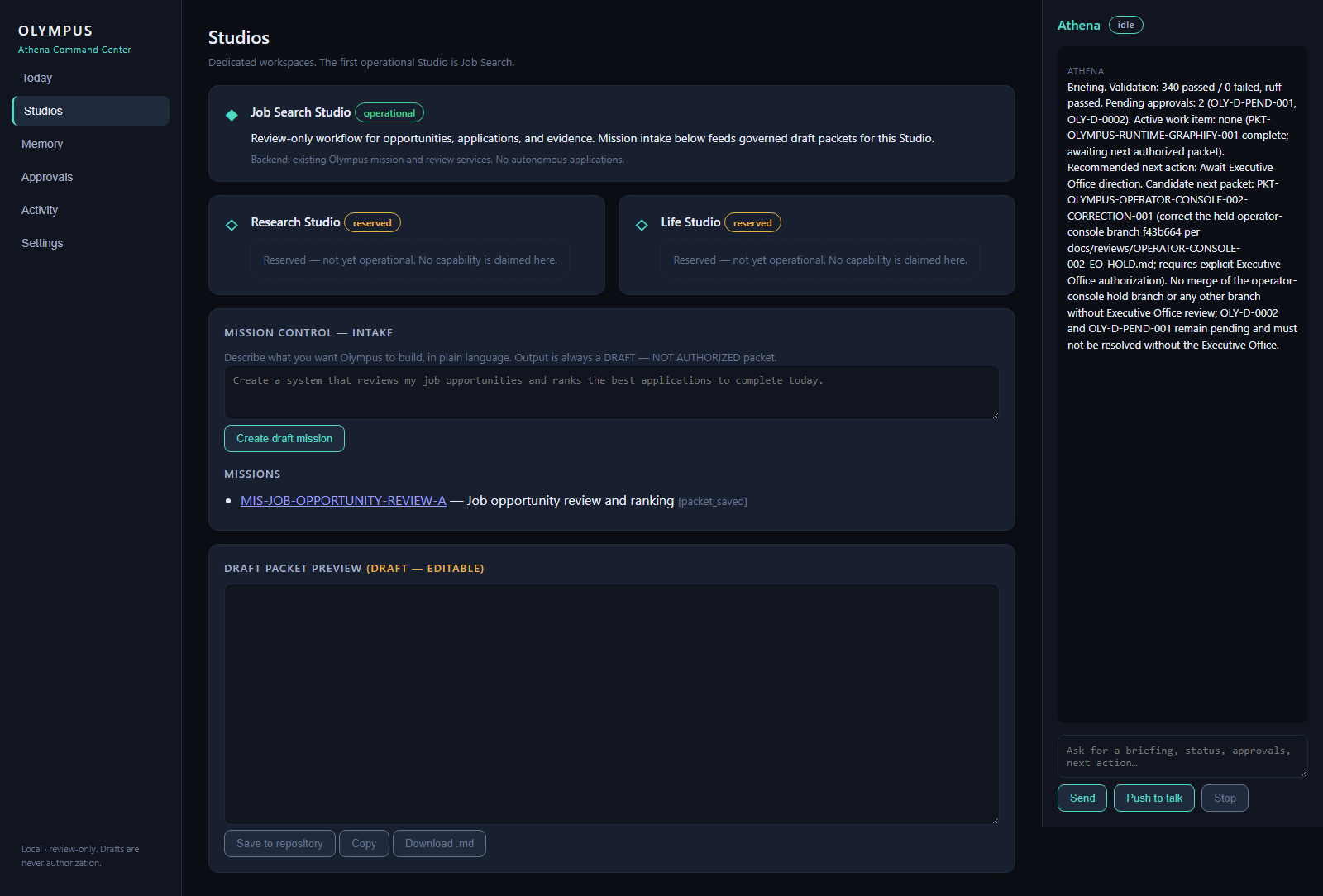Image resolution: width=1323 pixels, height=896 pixels.
Task: Click Save to repository
Action: tap(279, 843)
